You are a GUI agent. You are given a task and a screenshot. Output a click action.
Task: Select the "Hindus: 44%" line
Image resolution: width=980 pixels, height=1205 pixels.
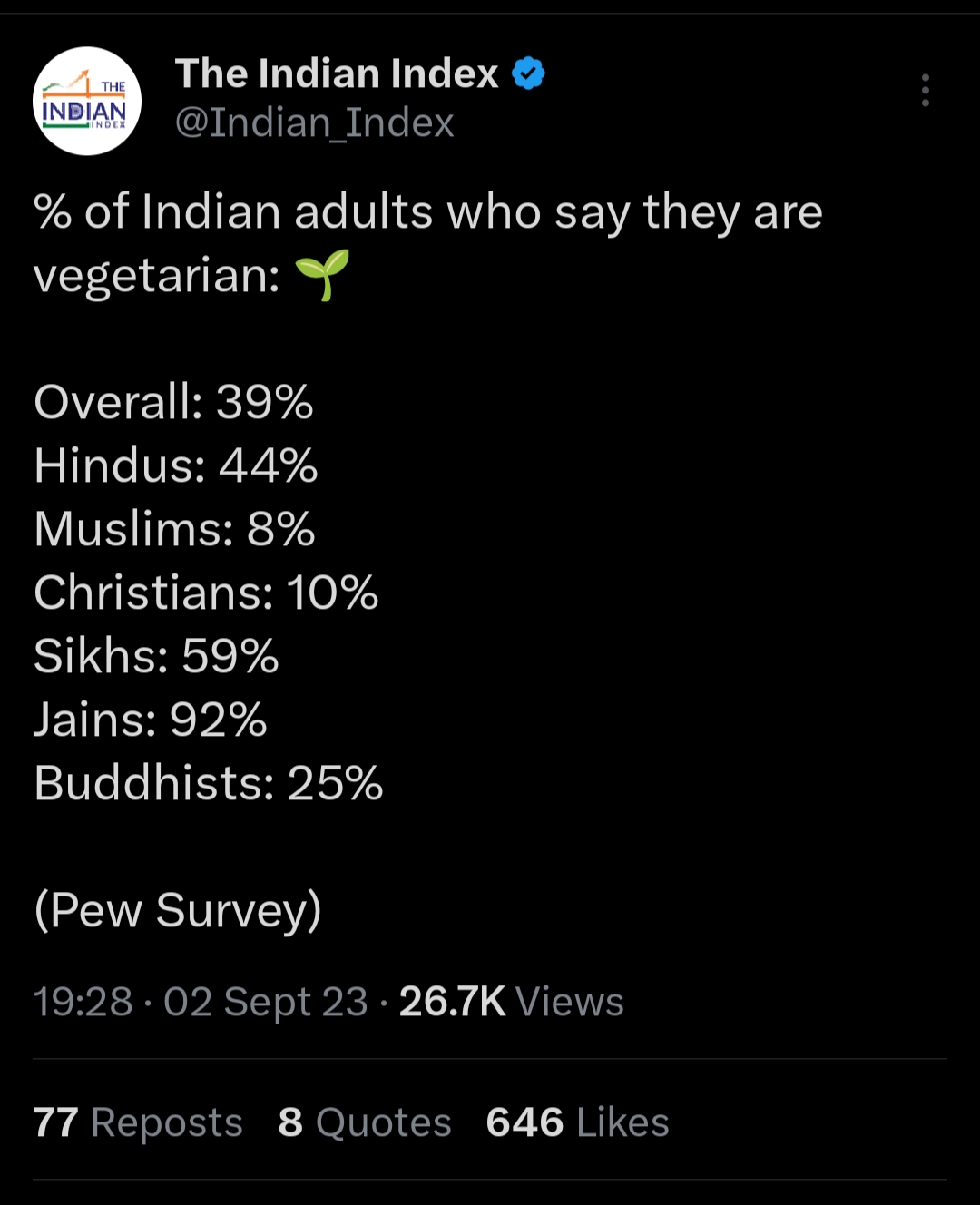(x=176, y=465)
